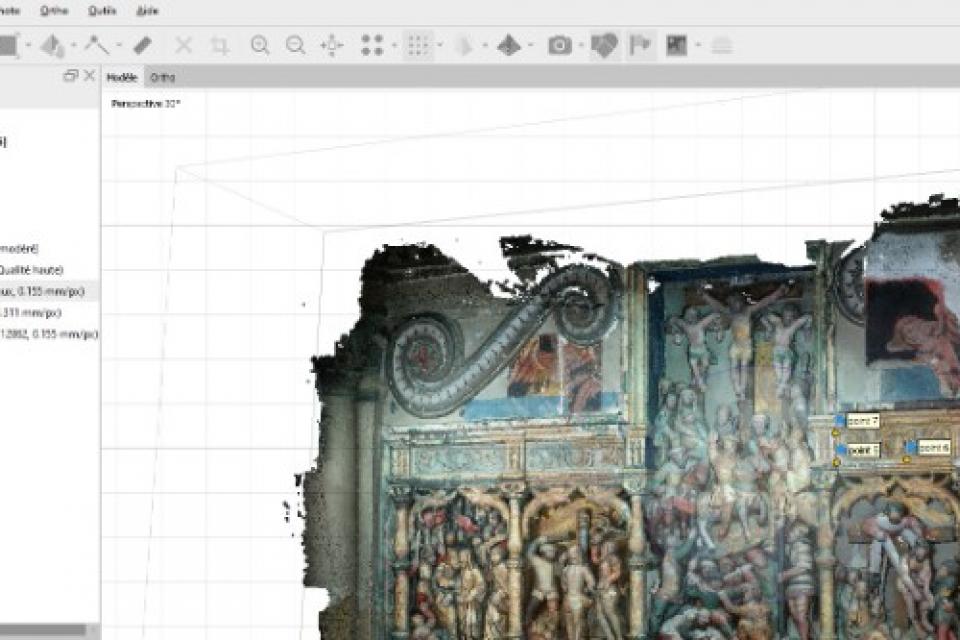
Task: Toggle the show markers flag icon
Action: [640, 45]
